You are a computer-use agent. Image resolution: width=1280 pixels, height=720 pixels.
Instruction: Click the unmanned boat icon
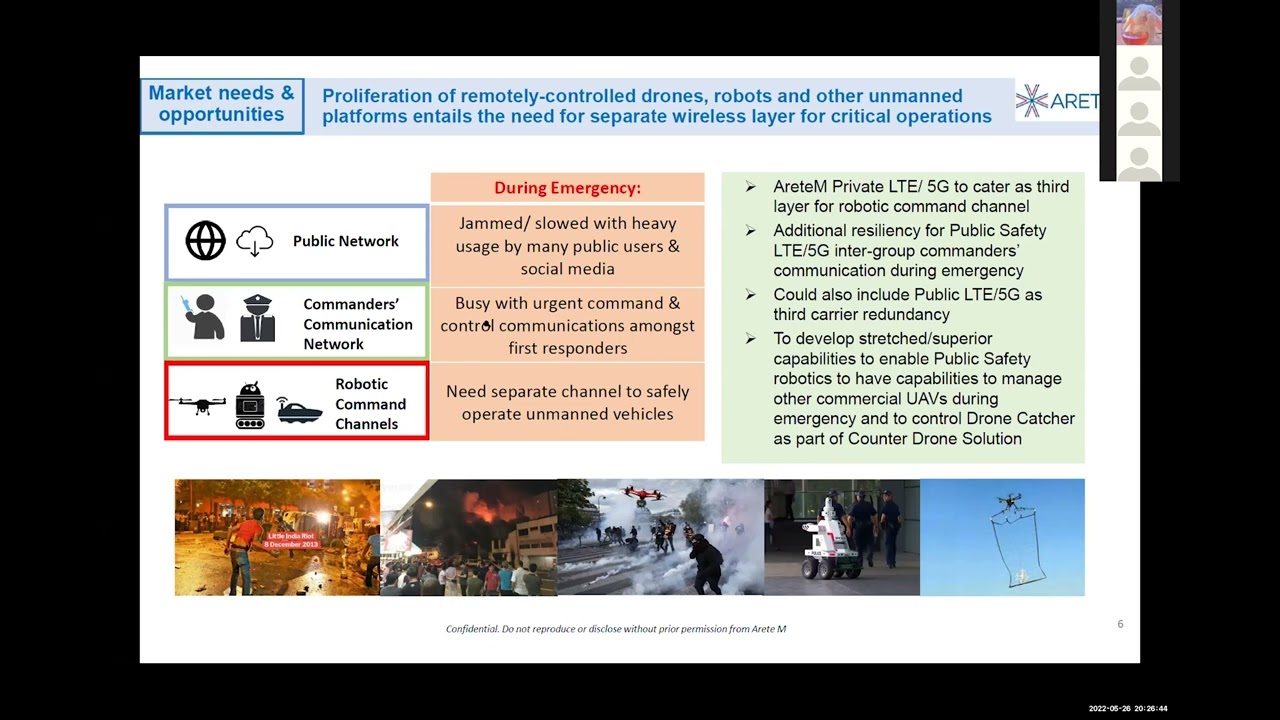[299, 411]
